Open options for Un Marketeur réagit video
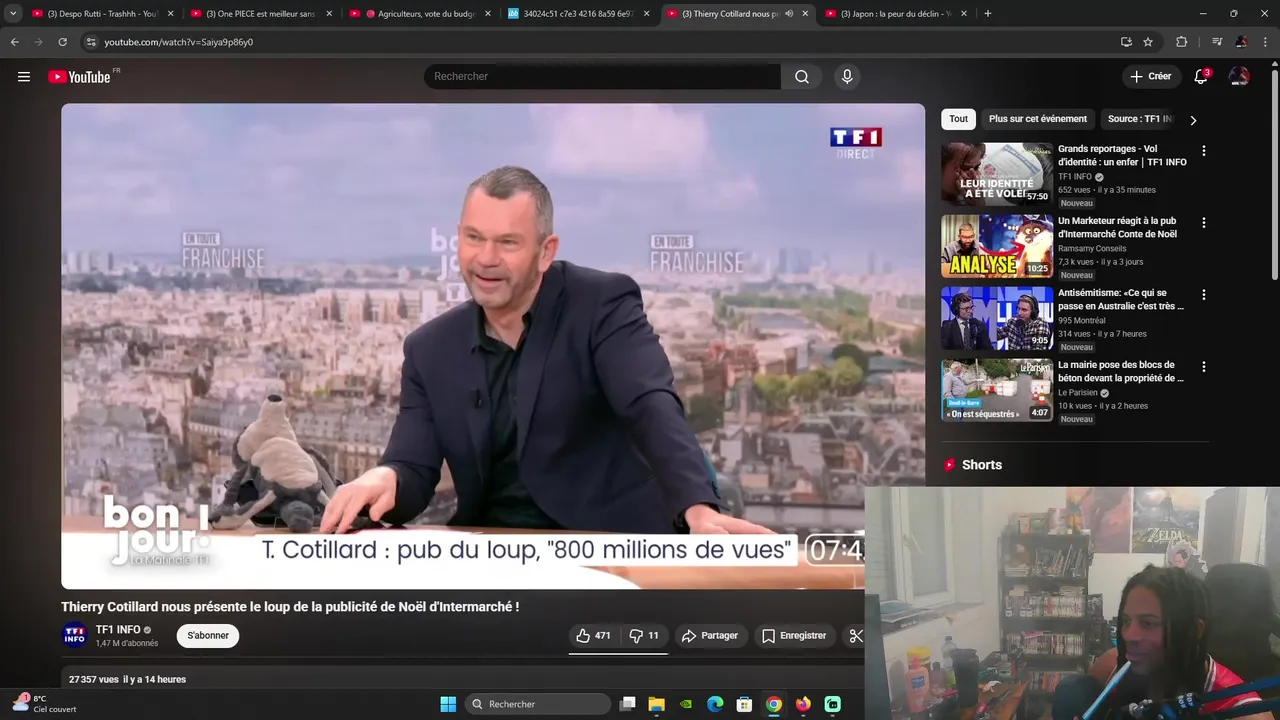 coord(1204,223)
